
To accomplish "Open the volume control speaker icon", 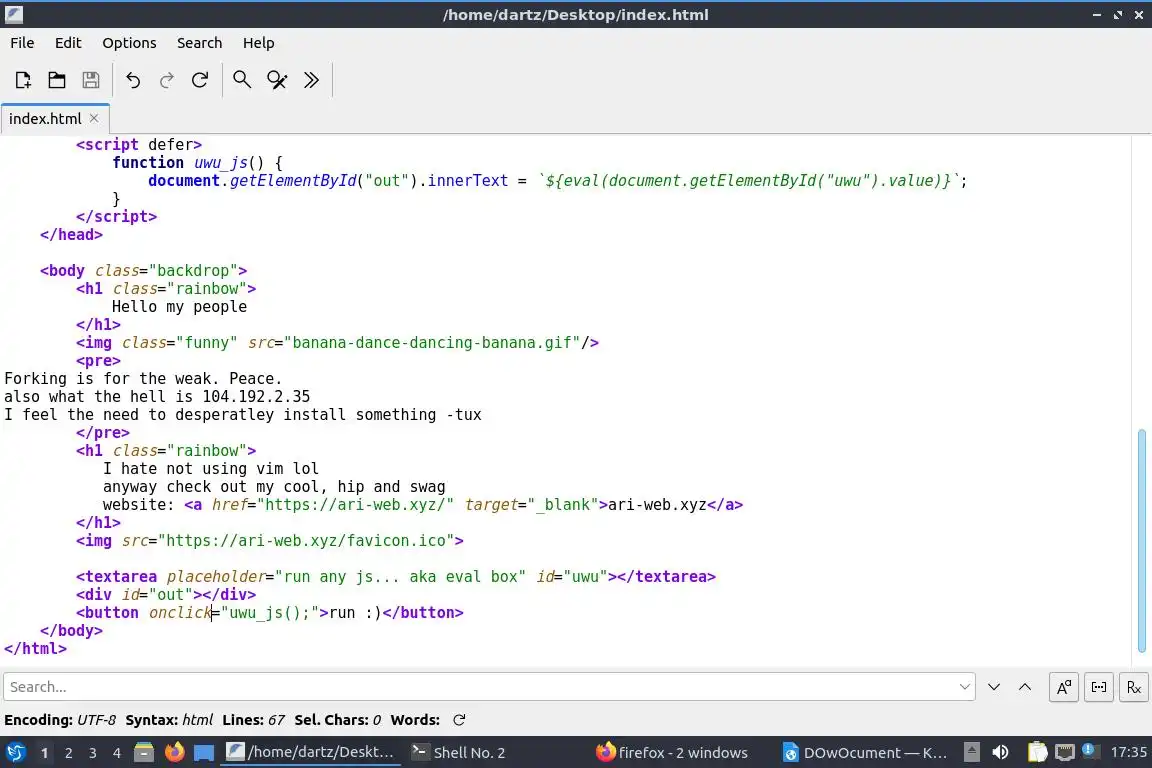I will (x=1000, y=752).
